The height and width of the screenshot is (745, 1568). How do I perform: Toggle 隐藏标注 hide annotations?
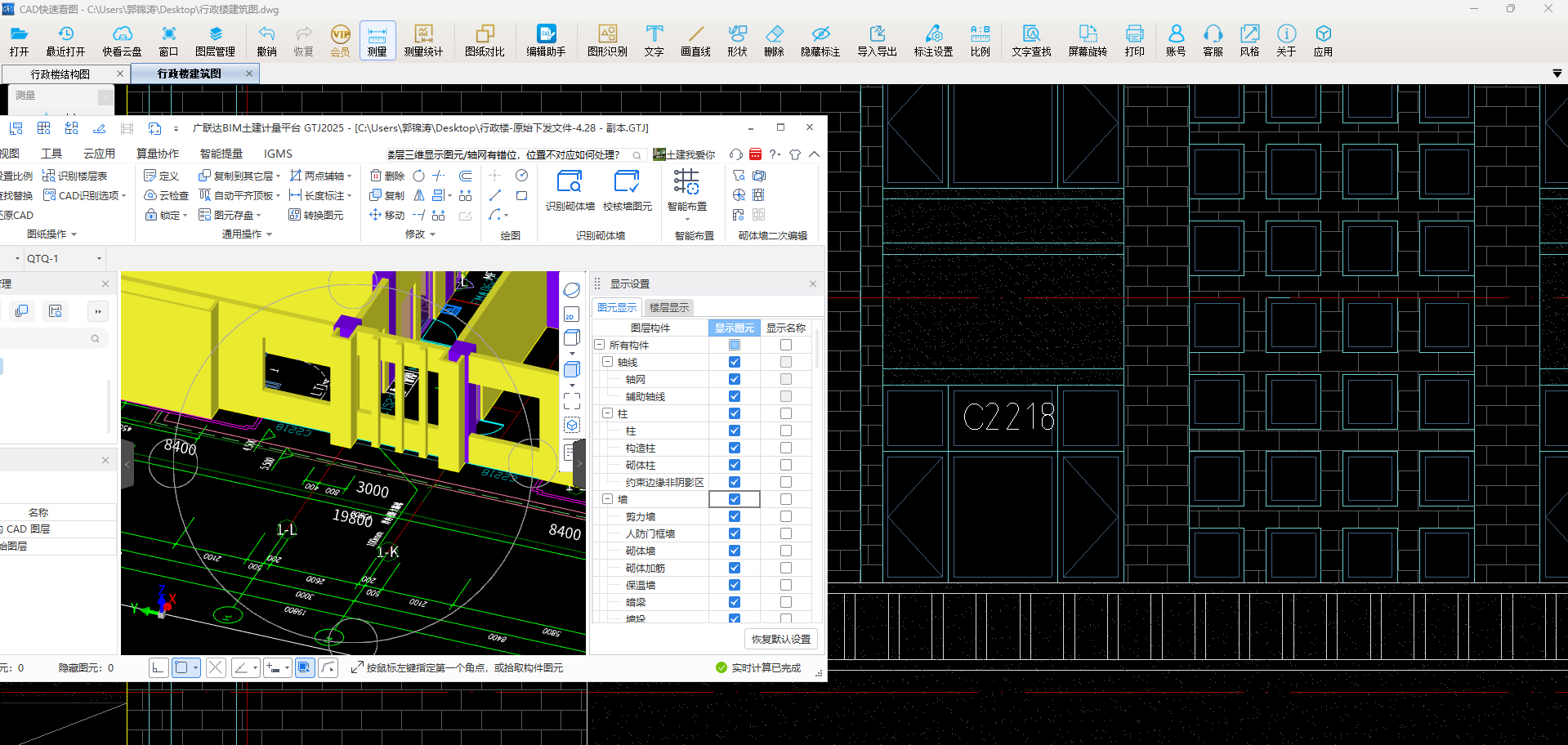click(x=820, y=40)
